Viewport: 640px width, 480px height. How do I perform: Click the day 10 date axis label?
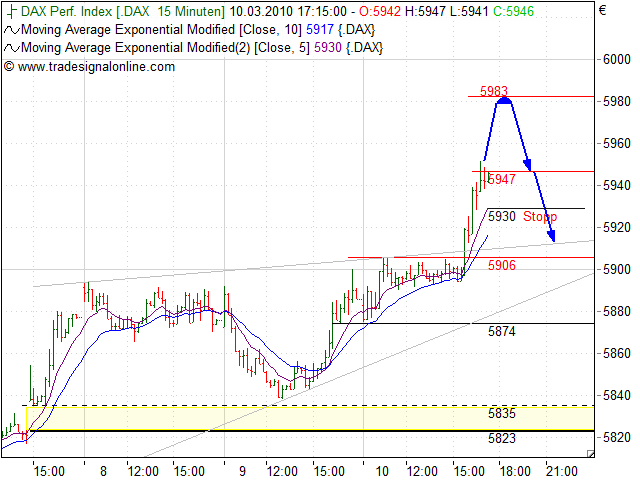point(382,471)
